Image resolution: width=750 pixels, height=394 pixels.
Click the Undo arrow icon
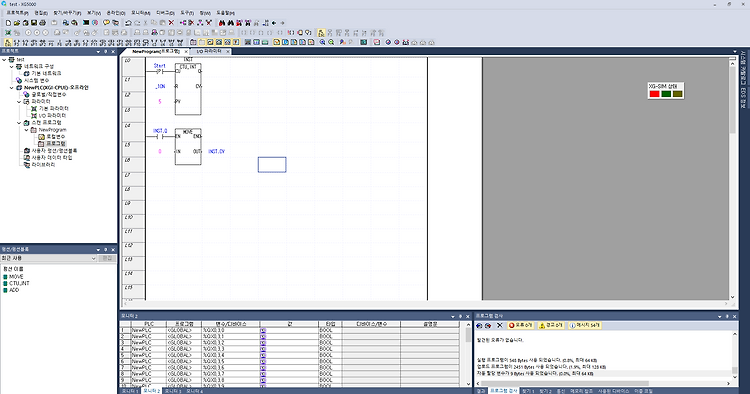point(128,22)
